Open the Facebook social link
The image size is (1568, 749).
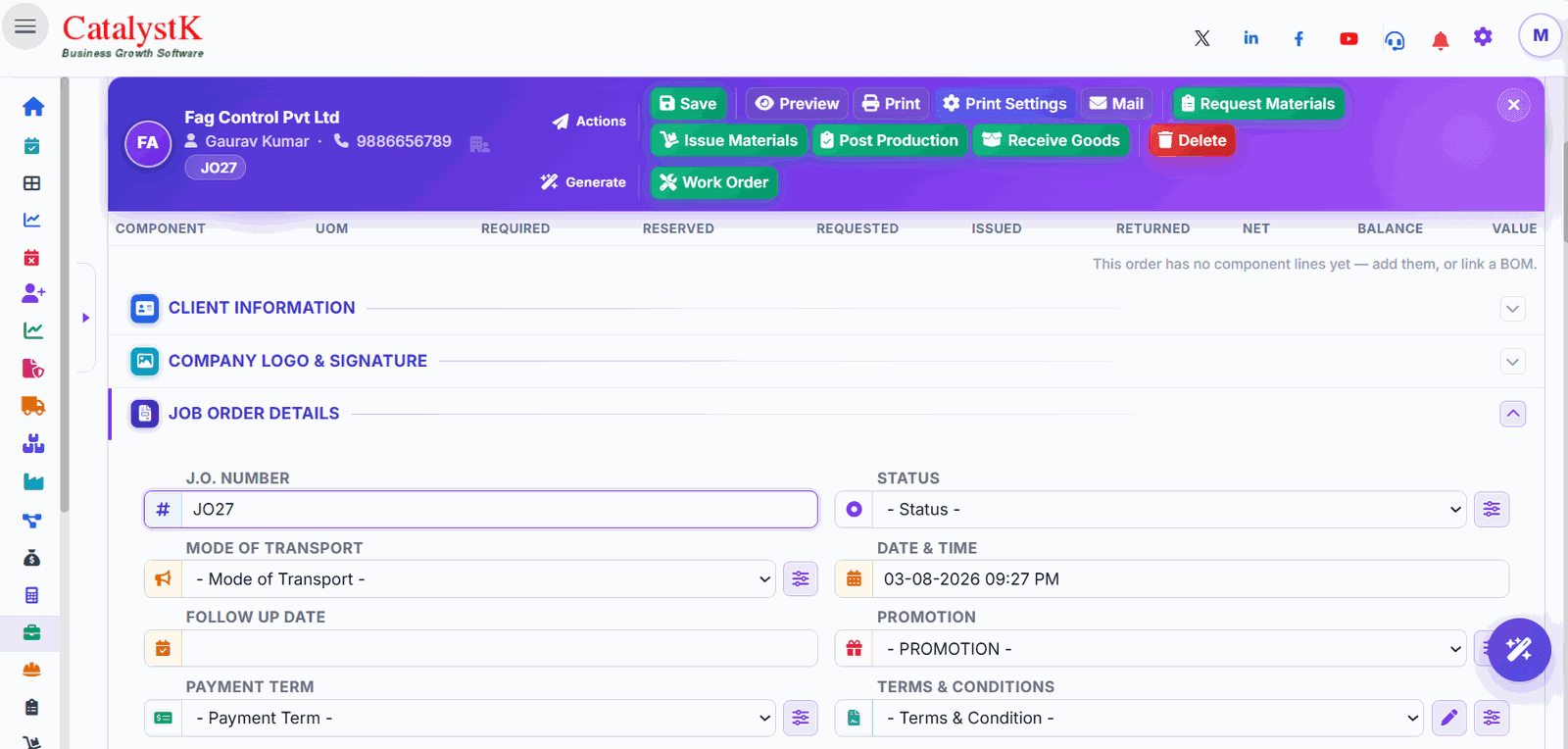pos(1298,38)
